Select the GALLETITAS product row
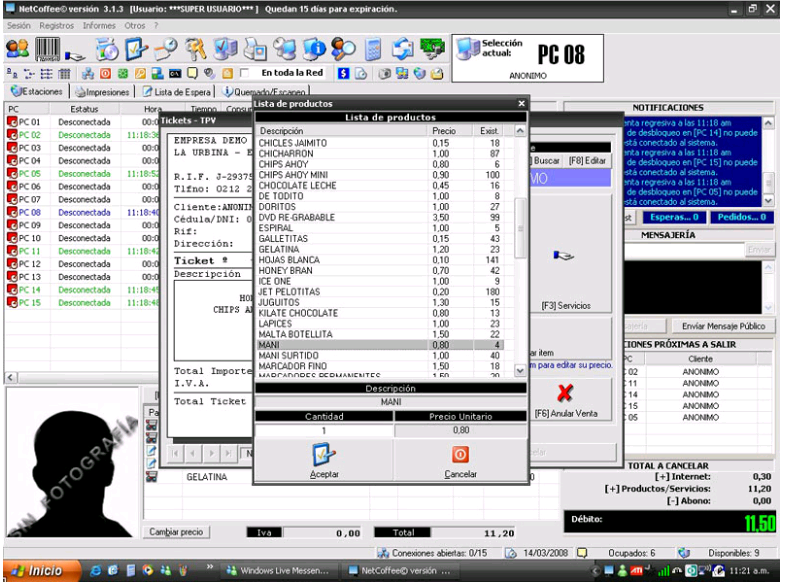 pyautogui.click(x=379, y=239)
